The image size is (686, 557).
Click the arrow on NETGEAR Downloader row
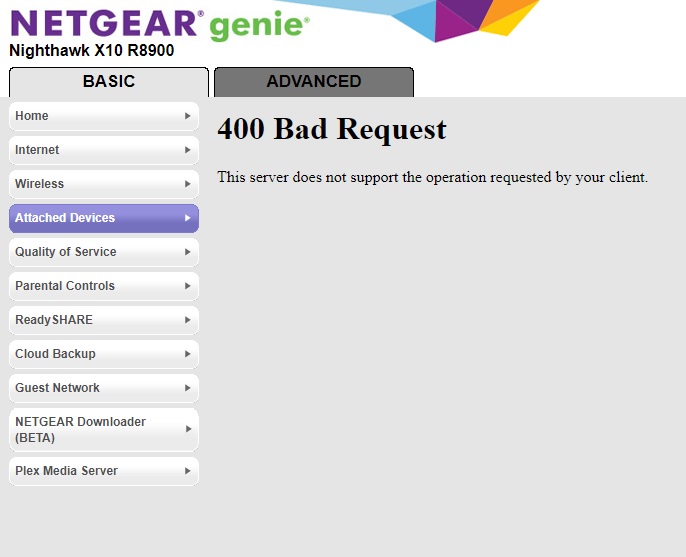pos(188,429)
